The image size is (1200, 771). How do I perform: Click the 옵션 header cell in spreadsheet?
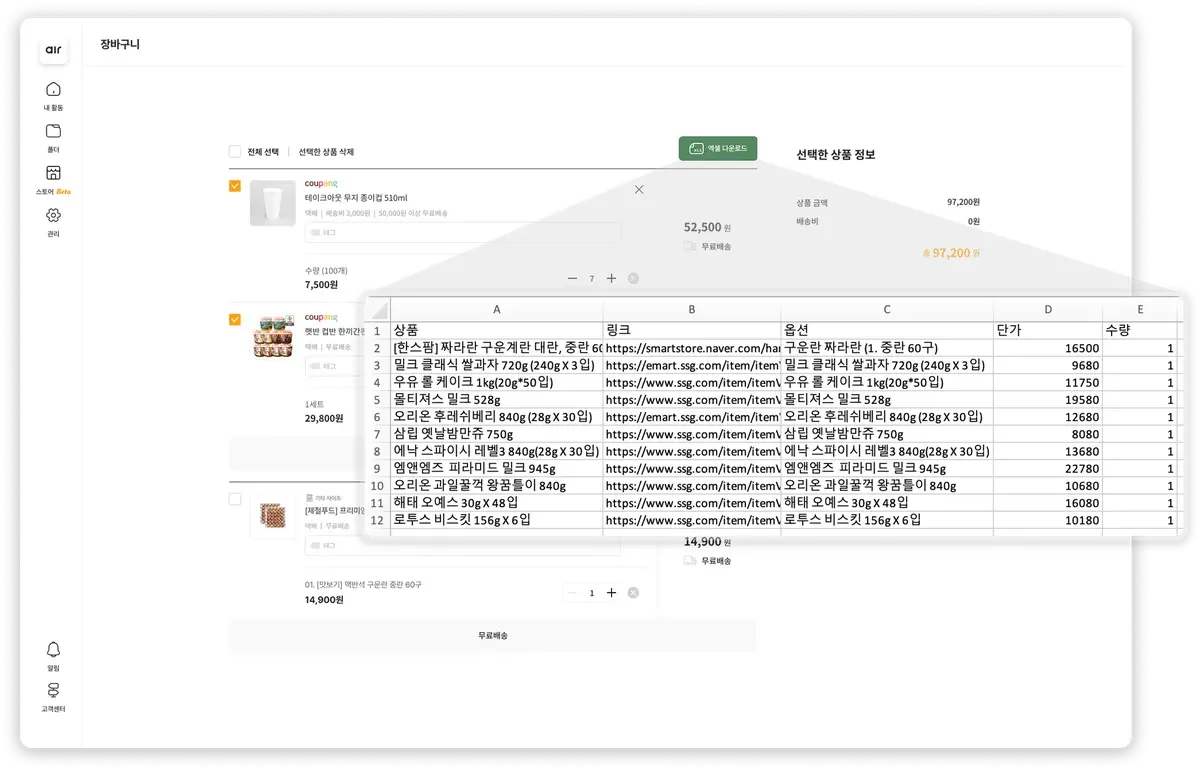coord(887,330)
